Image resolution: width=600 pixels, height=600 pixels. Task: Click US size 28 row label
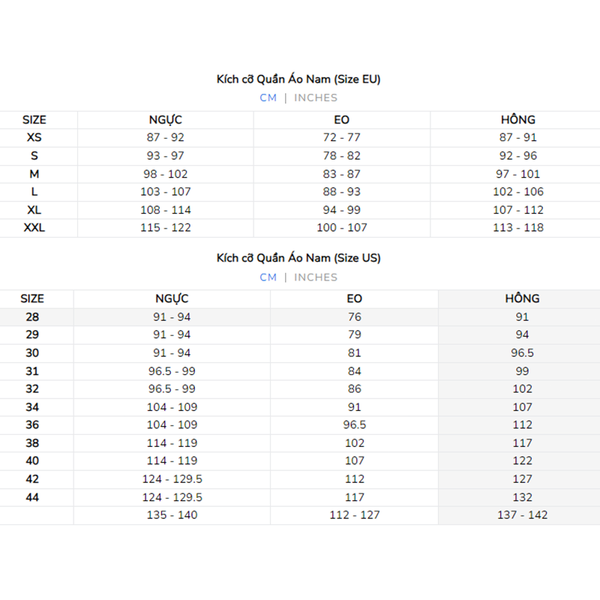click(x=32, y=317)
